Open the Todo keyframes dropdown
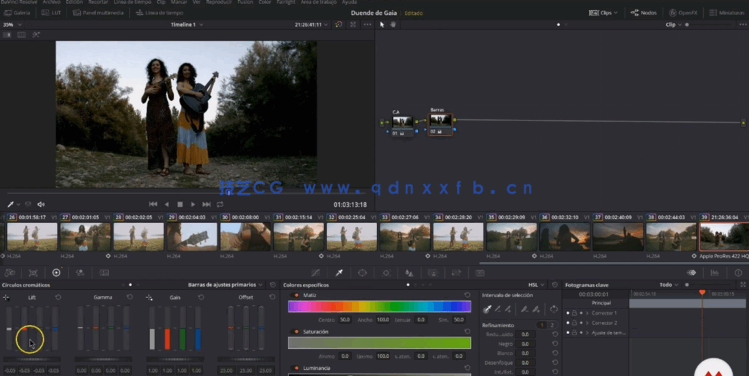The height and width of the screenshot is (376, 749). [669, 285]
